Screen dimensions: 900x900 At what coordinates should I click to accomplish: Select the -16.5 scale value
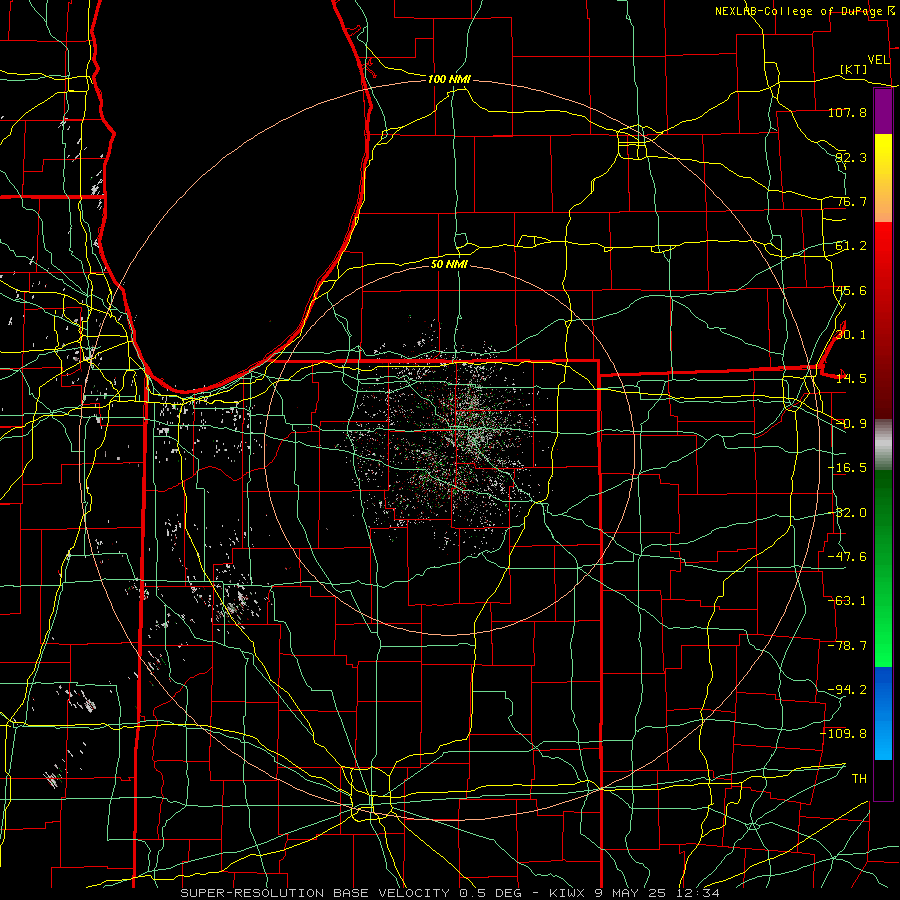click(x=847, y=468)
